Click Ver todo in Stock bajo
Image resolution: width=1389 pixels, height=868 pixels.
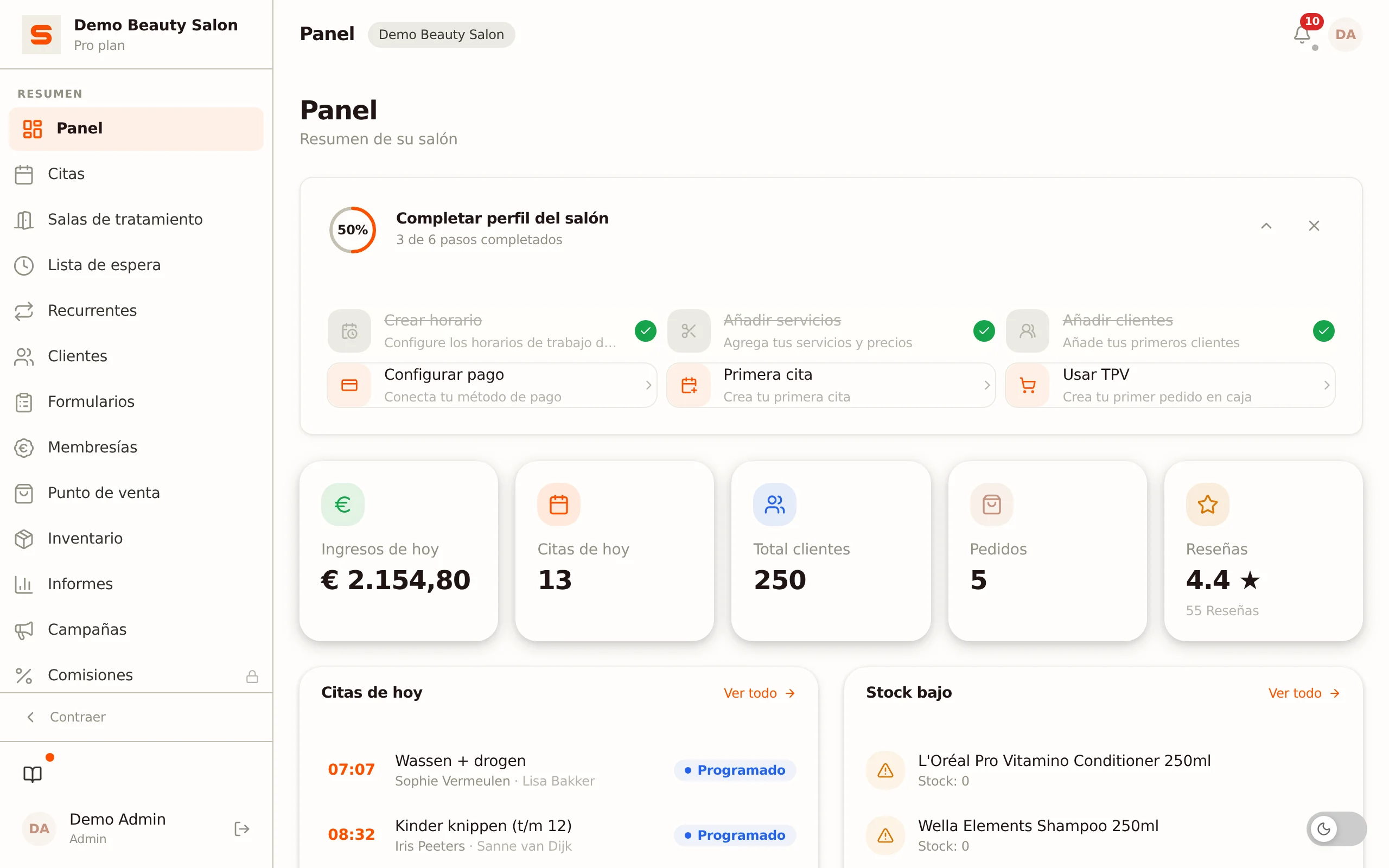click(x=1303, y=693)
